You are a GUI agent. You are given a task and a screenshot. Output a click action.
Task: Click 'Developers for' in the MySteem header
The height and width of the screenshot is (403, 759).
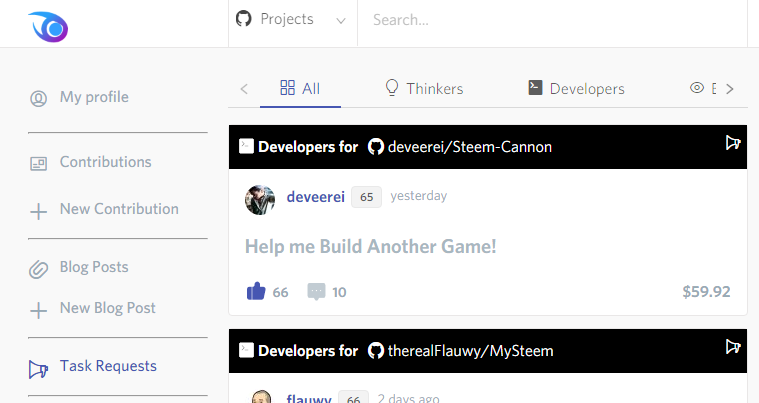click(x=308, y=351)
